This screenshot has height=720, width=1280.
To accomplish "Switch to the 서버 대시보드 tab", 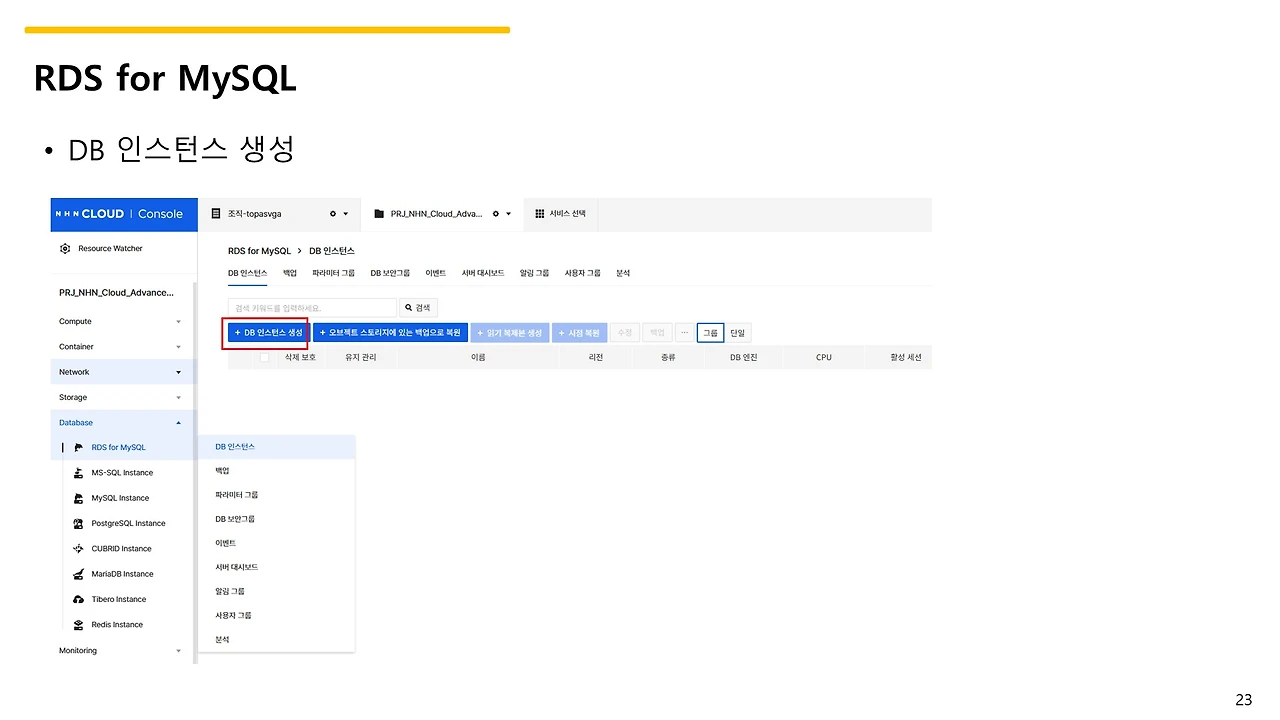I will 483,273.
